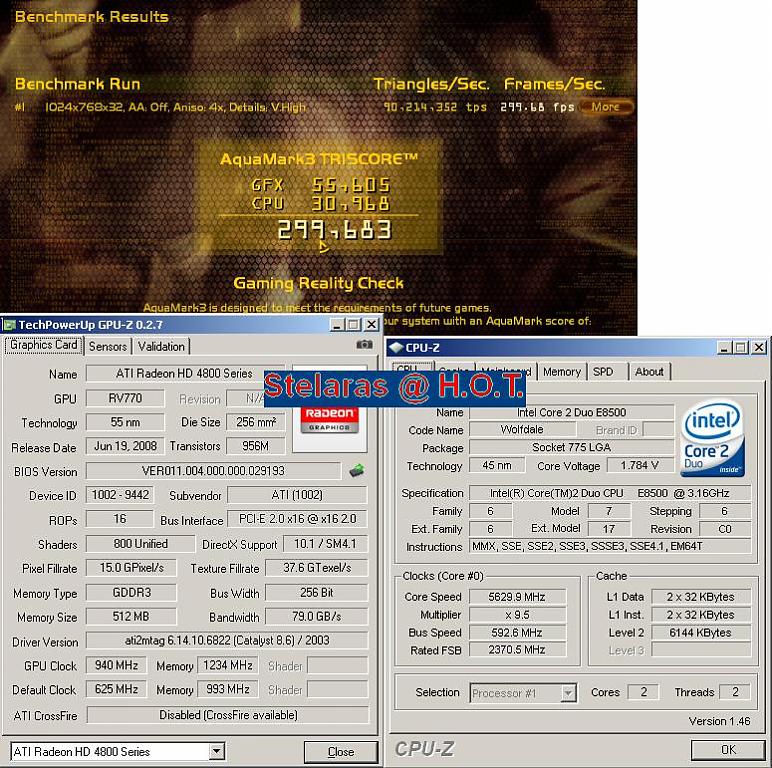772x768 pixels.
Task: Click the 79.0 GB/s bandwidth value
Action: 317,616
